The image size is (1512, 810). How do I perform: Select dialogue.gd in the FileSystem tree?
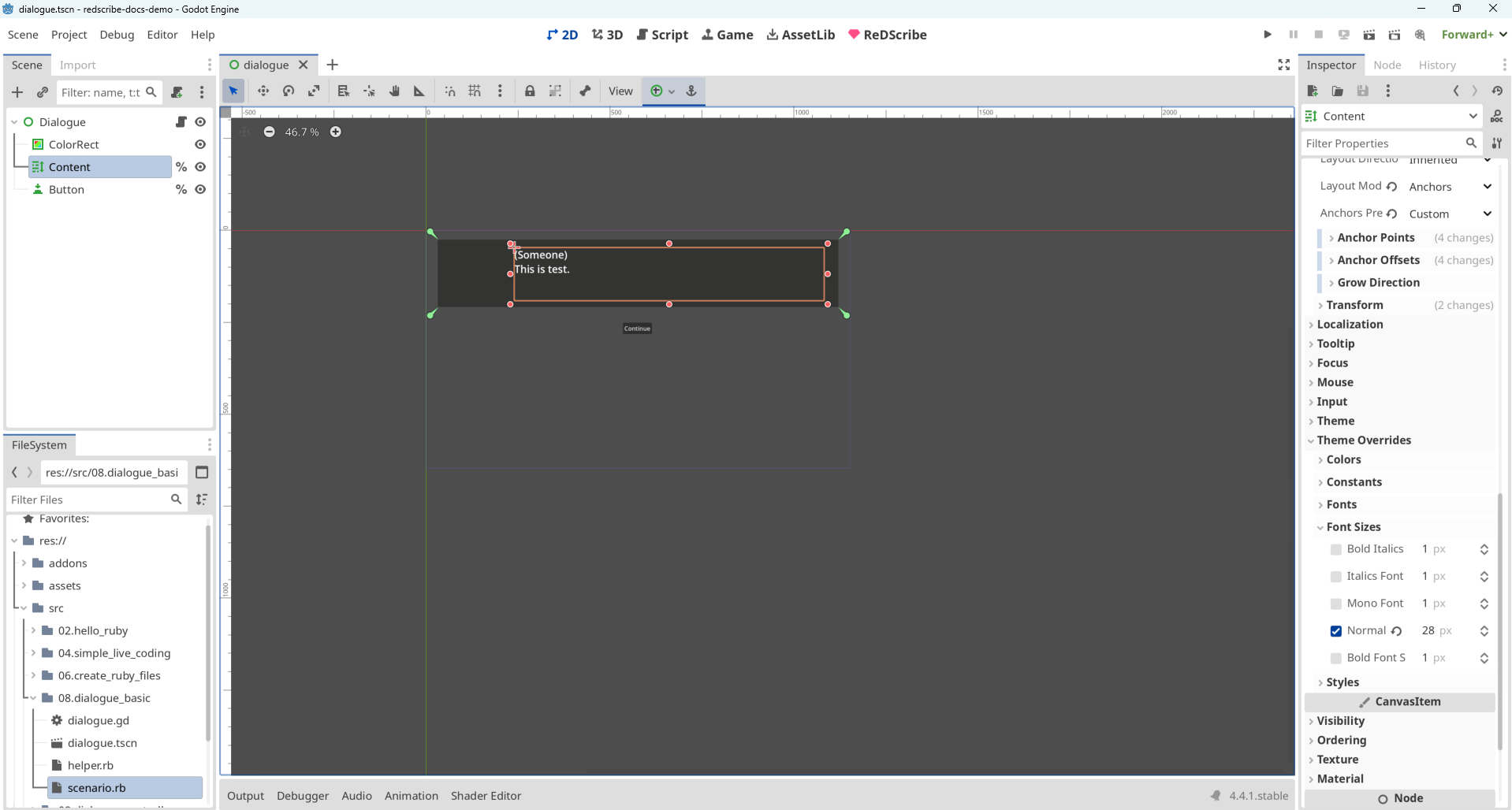pos(98,721)
